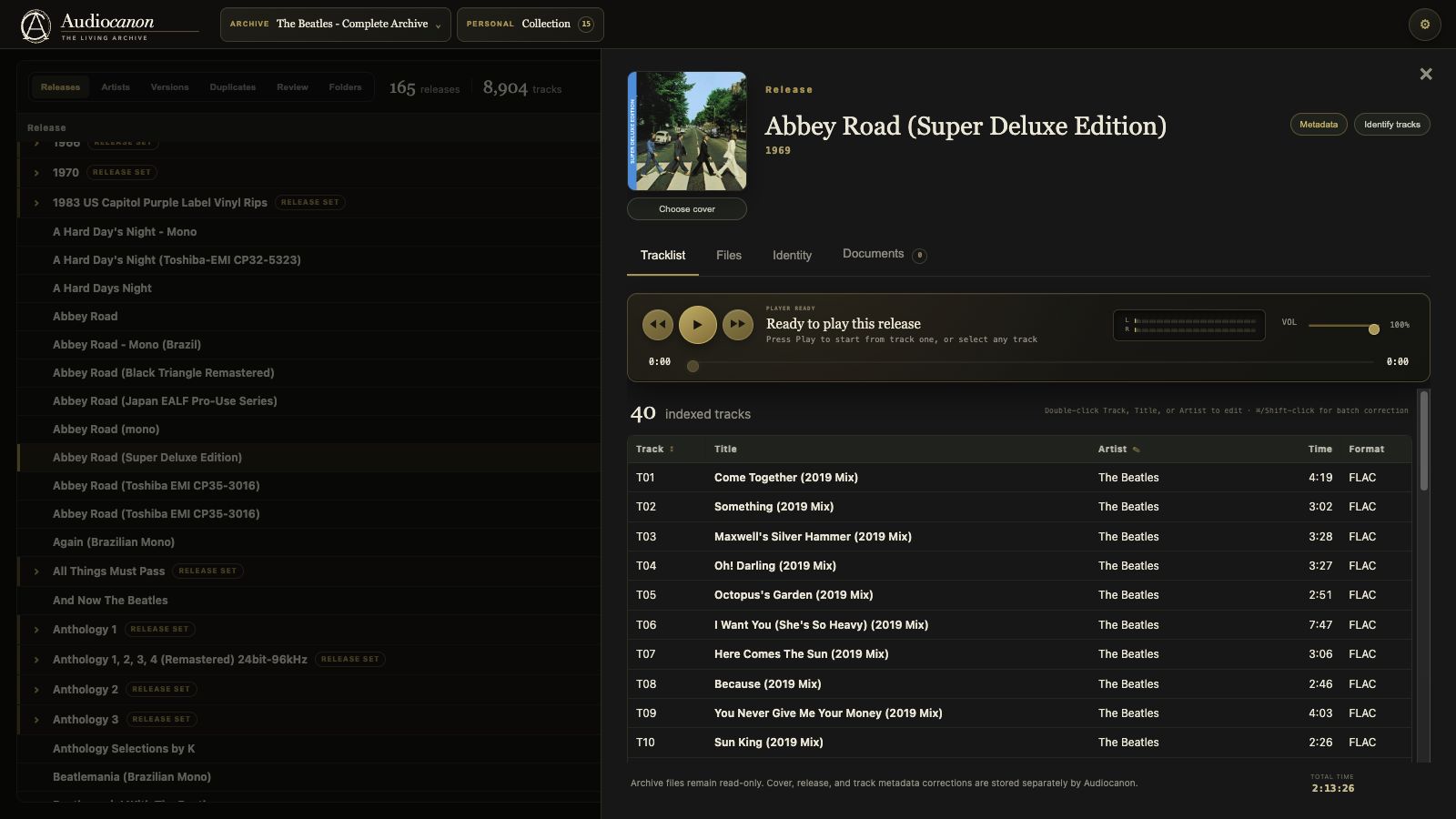
Task: Select track Because (2019 Mix)
Action: [x=1019, y=684]
